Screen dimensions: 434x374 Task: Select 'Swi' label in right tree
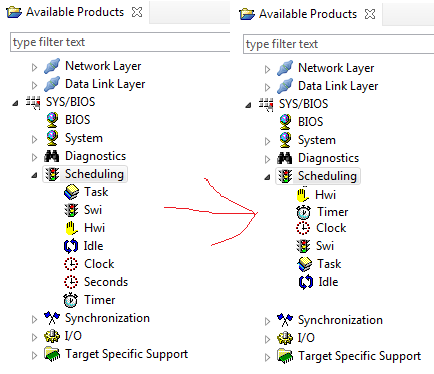[325, 246]
